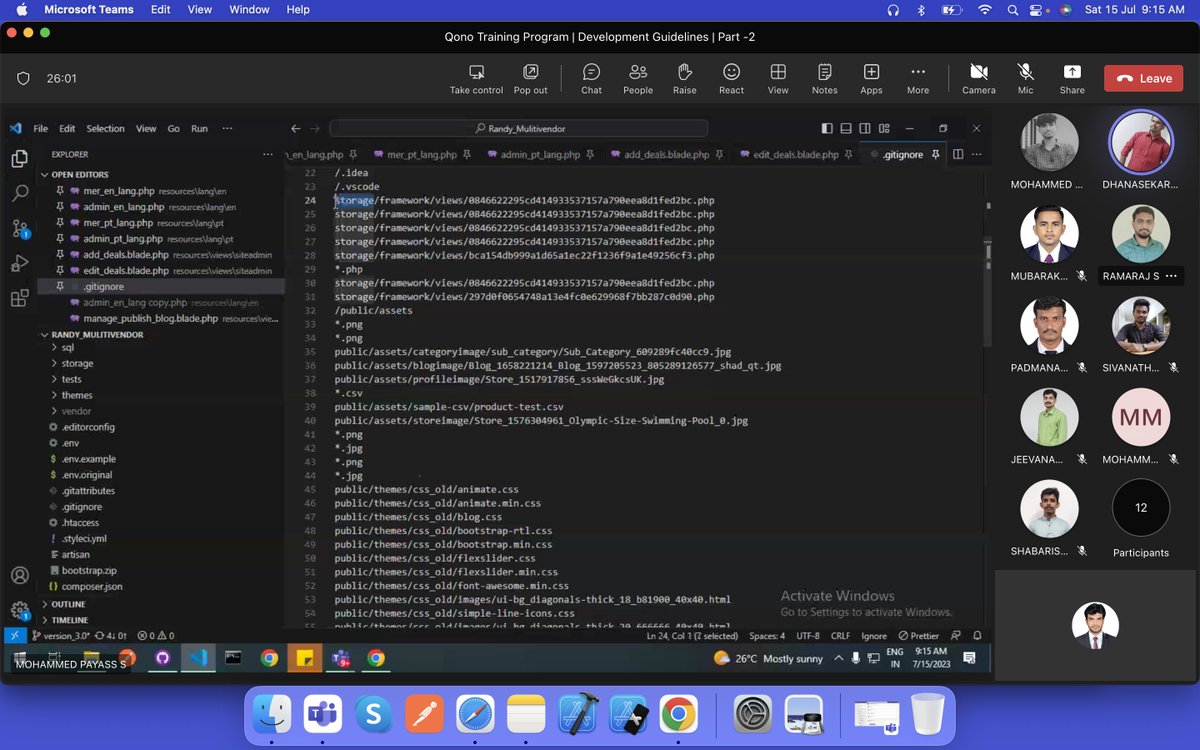
Task: Toggle VS Code primary side bar layout
Action: tap(827, 128)
